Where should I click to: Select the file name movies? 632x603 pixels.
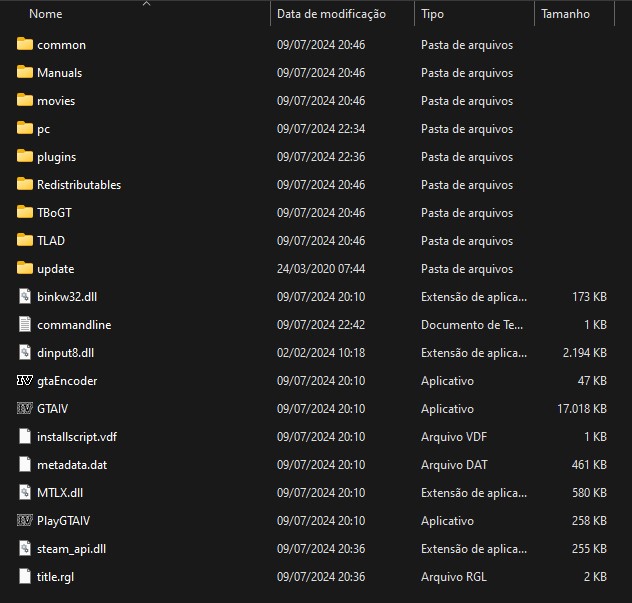(x=56, y=101)
